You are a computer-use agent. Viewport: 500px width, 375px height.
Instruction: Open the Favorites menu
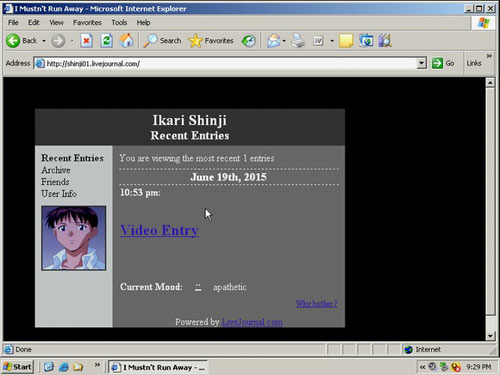pos(87,23)
